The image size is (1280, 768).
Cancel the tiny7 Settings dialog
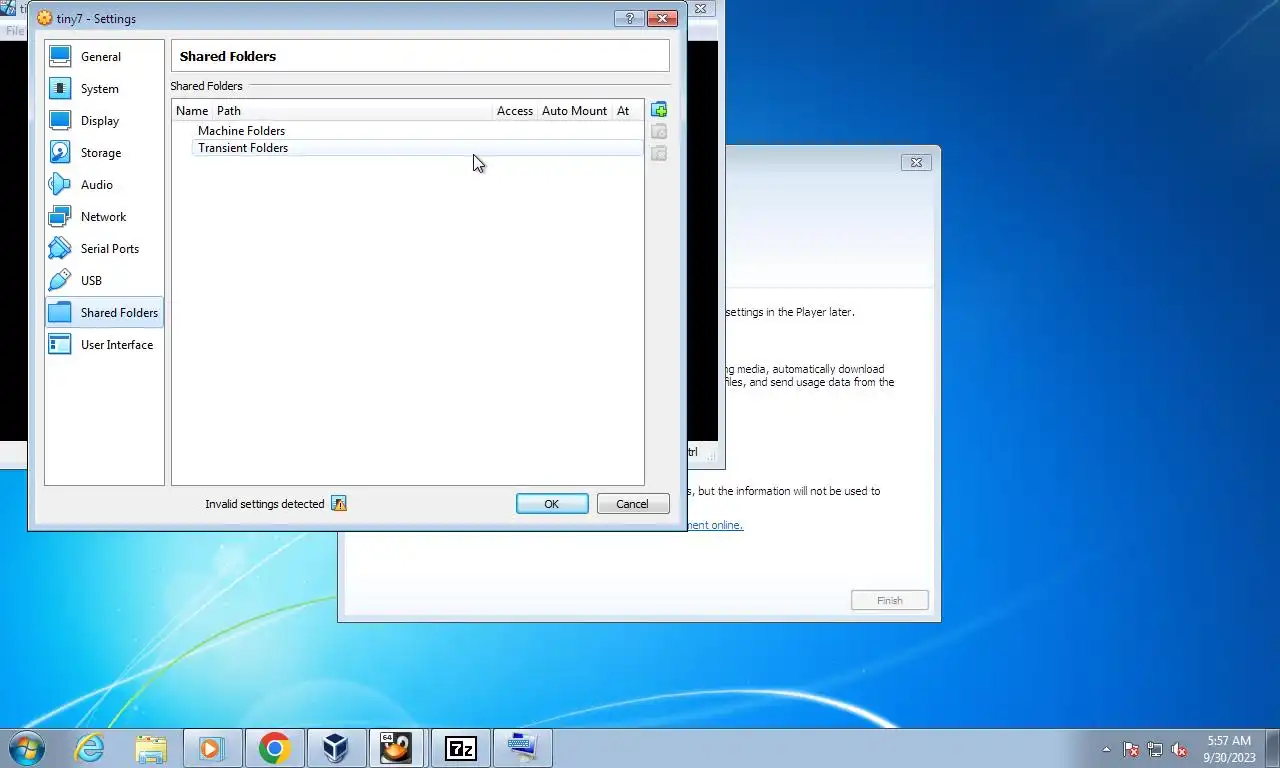633,504
